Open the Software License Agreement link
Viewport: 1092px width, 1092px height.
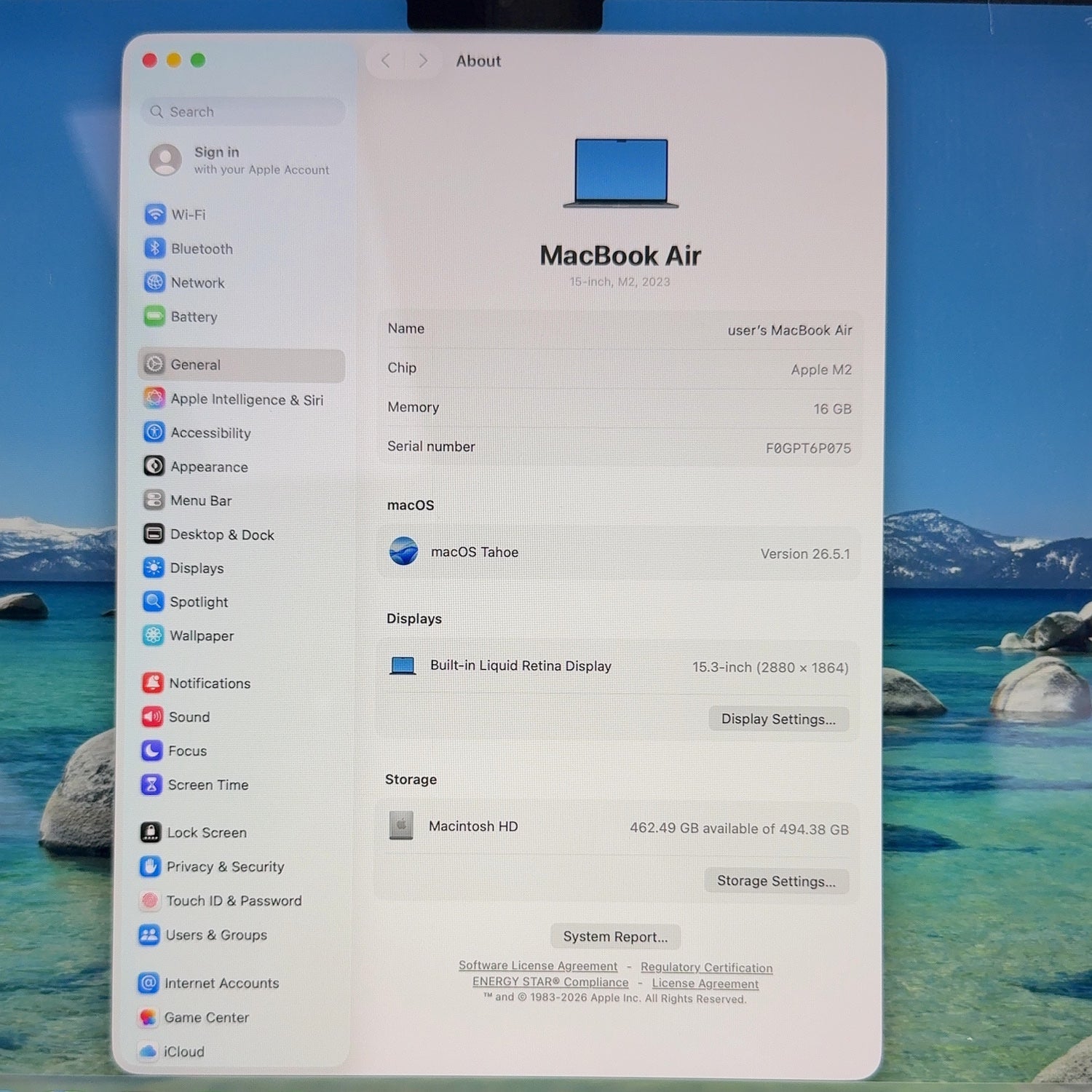pyautogui.click(x=538, y=966)
